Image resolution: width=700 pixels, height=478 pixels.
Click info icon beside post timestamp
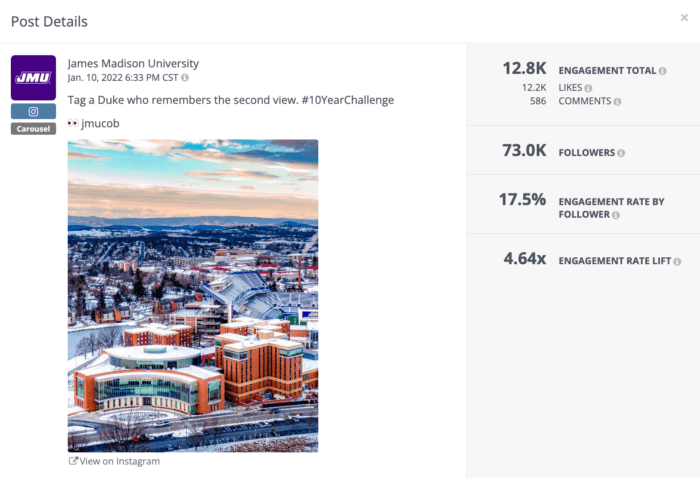[185, 78]
